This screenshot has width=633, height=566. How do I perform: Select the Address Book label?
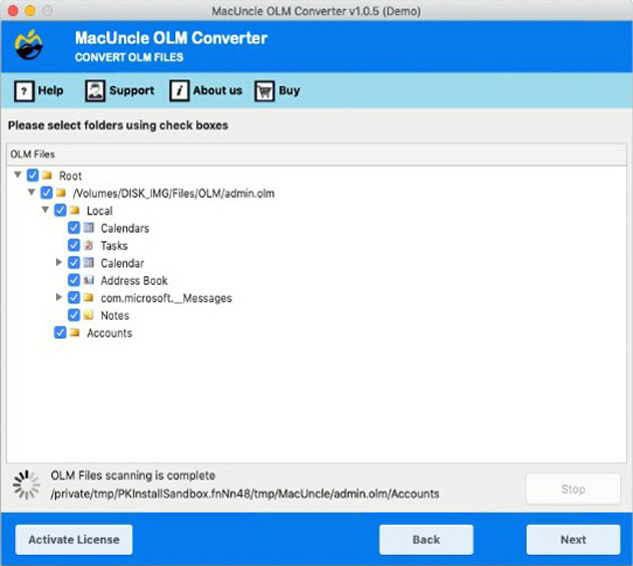[134, 281]
